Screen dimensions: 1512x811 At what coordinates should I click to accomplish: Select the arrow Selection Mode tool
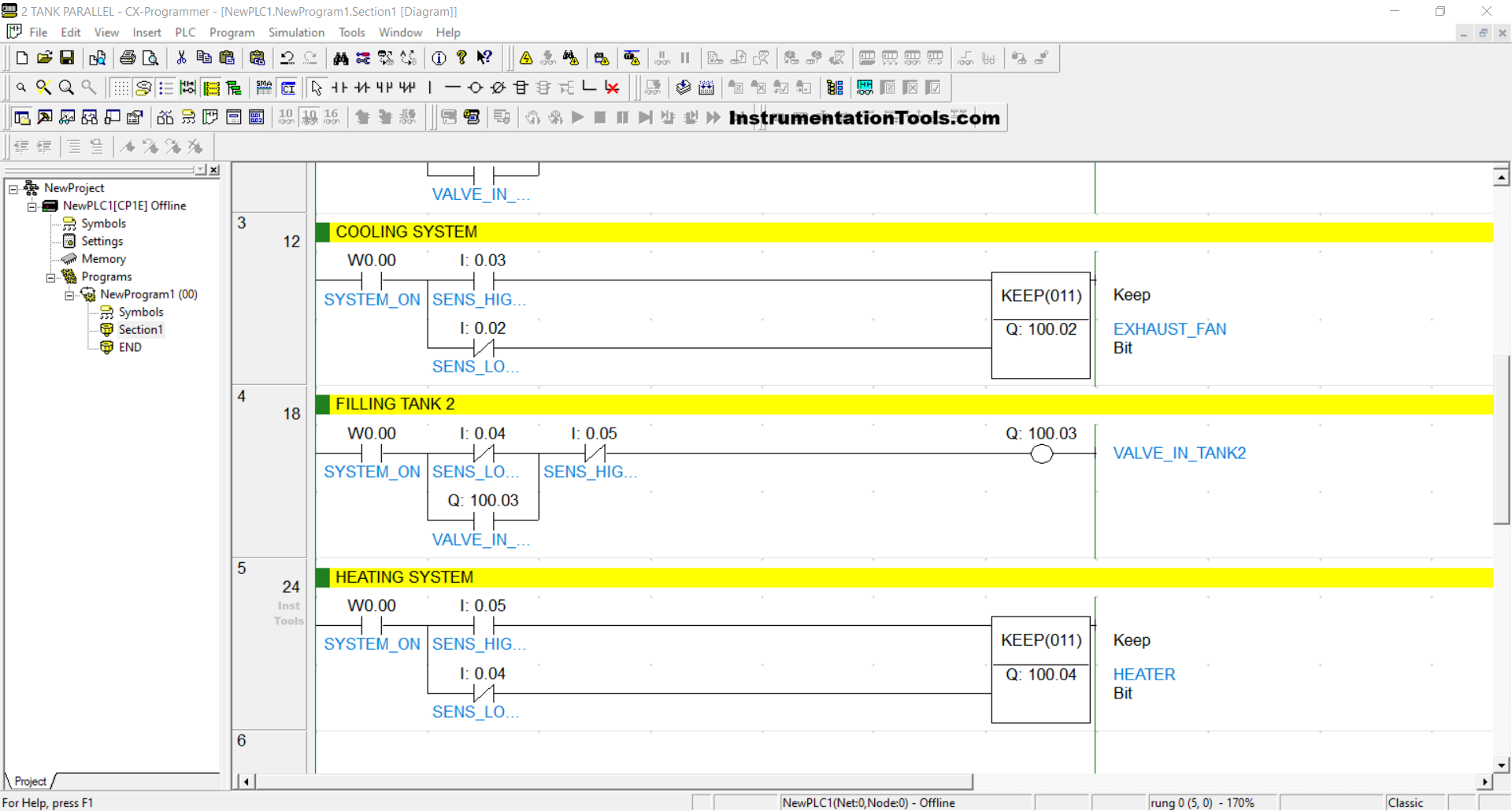pyautogui.click(x=317, y=87)
